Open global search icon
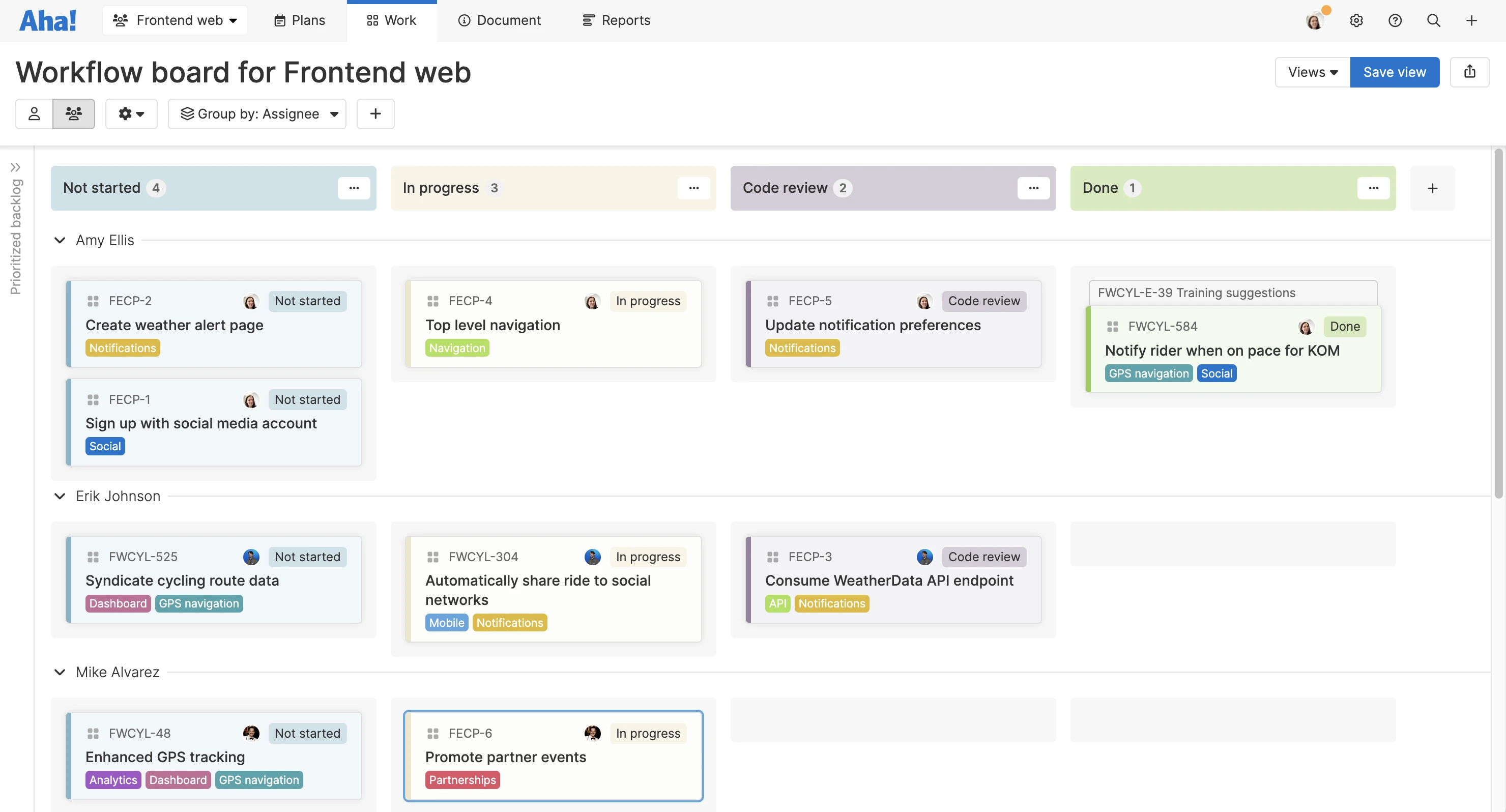The width and height of the screenshot is (1506, 812). tap(1434, 20)
